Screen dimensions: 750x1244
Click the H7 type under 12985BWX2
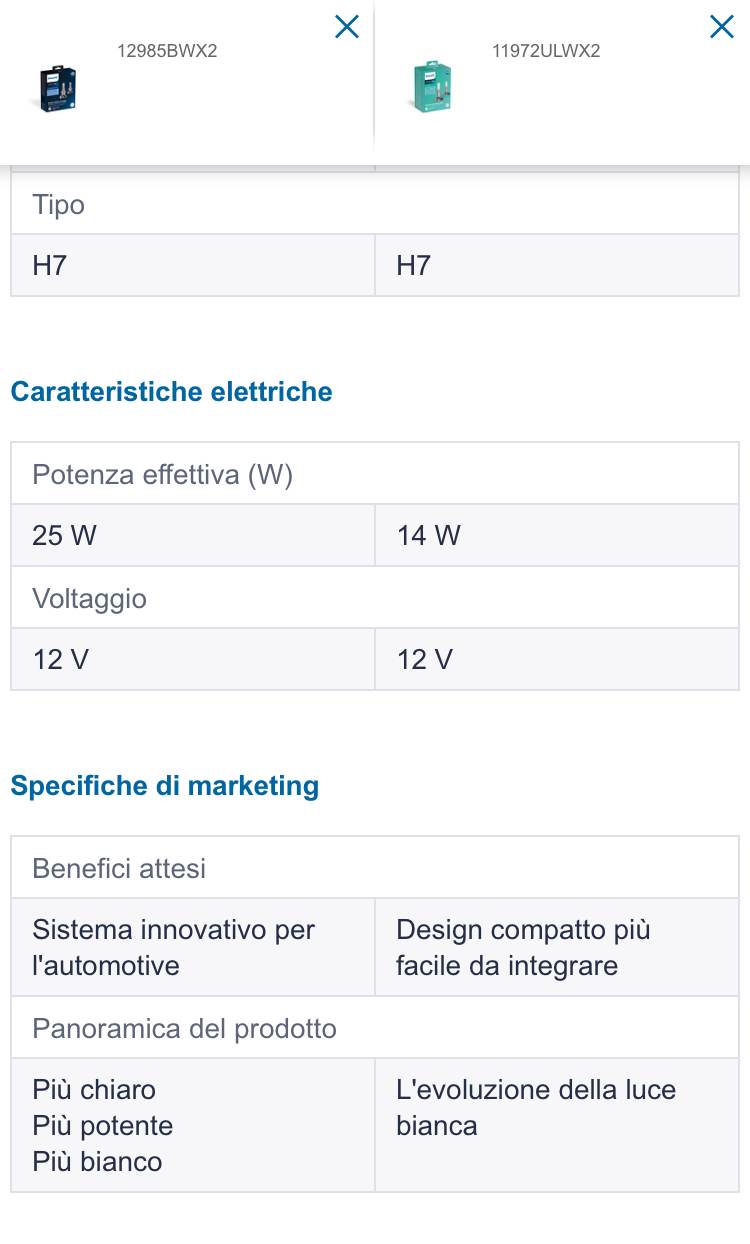click(x=49, y=266)
